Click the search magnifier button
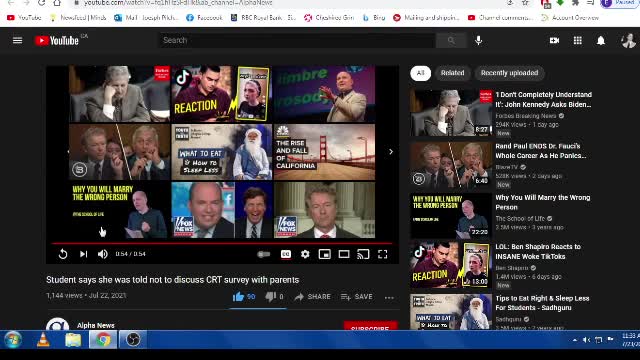Image resolution: width=640 pixels, height=360 pixels. 451,40
